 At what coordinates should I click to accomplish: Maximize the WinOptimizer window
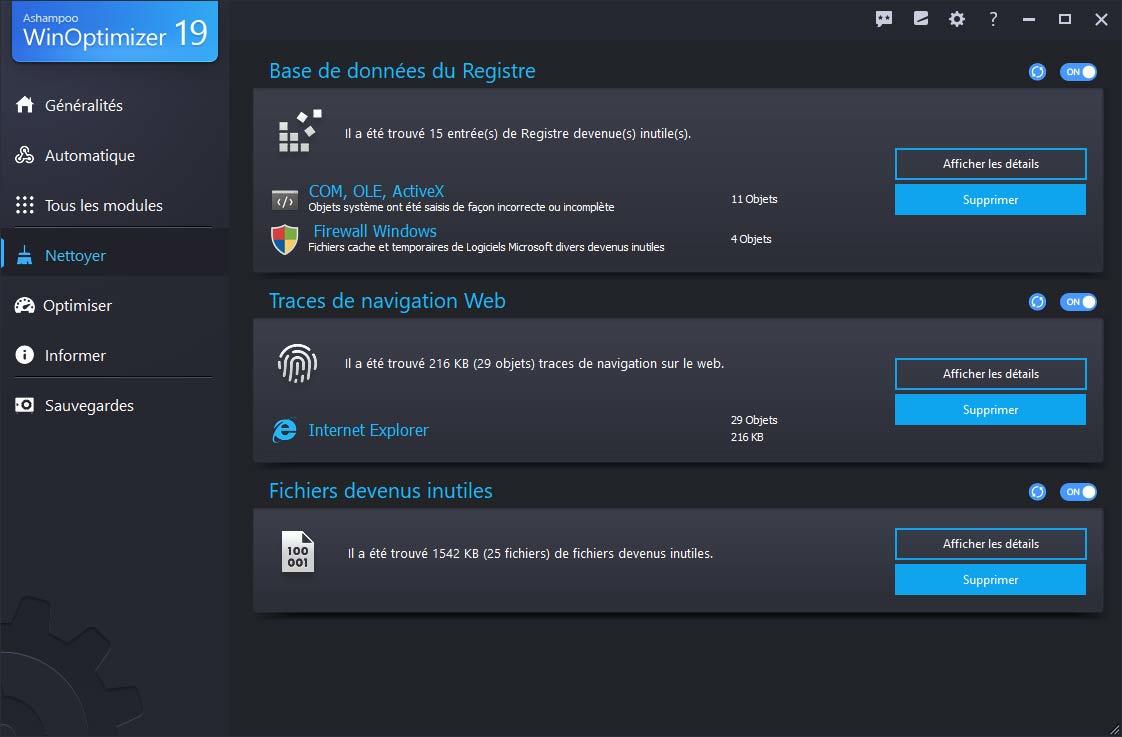pos(1065,19)
